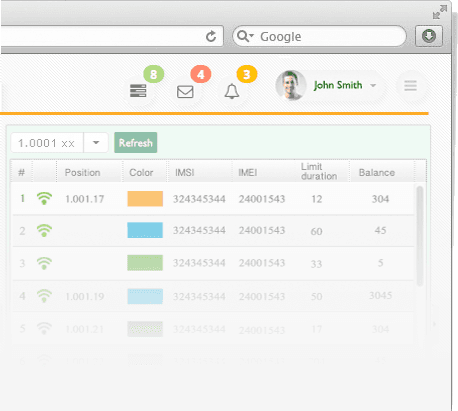Open the 1.0001 xx dropdown arrow
Image resolution: width=458 pixels, height=411 pixels.
tap(96, 143)
